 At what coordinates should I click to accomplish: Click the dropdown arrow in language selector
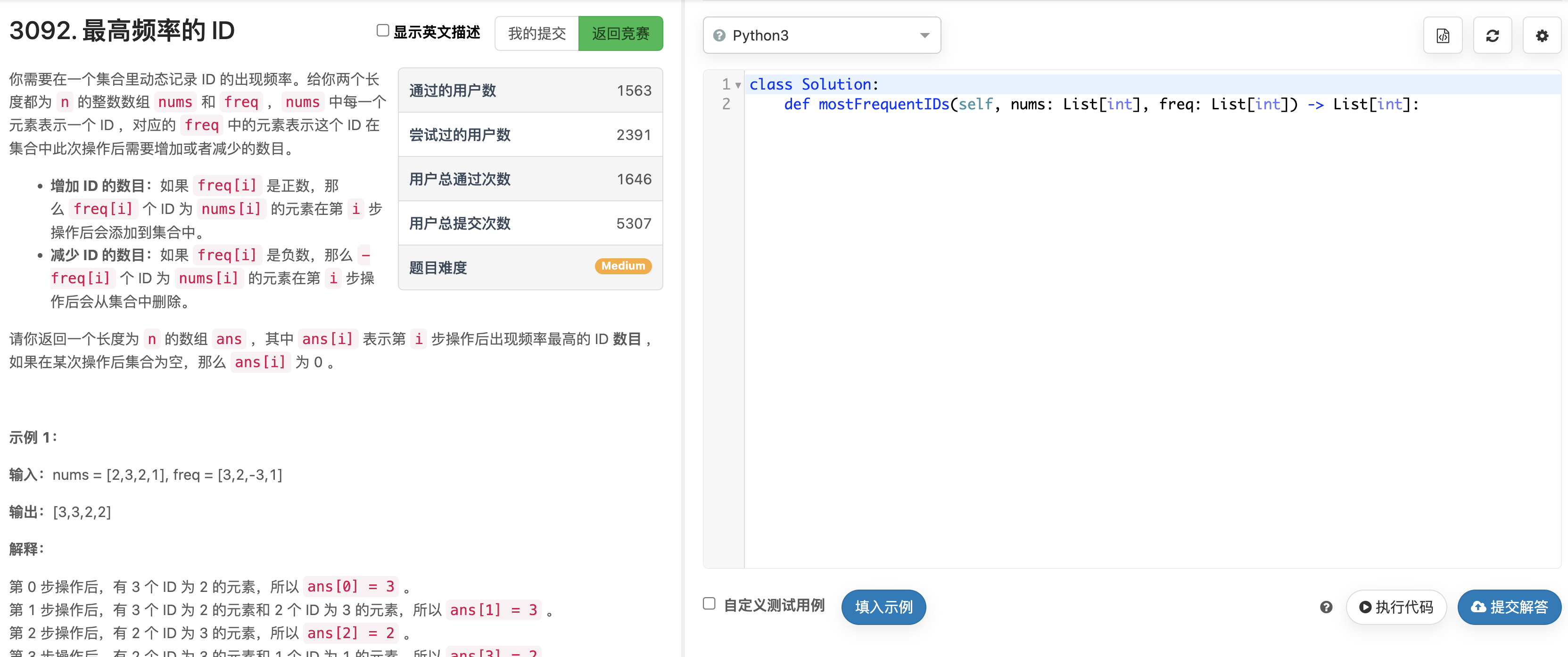[x=924, y=36]
